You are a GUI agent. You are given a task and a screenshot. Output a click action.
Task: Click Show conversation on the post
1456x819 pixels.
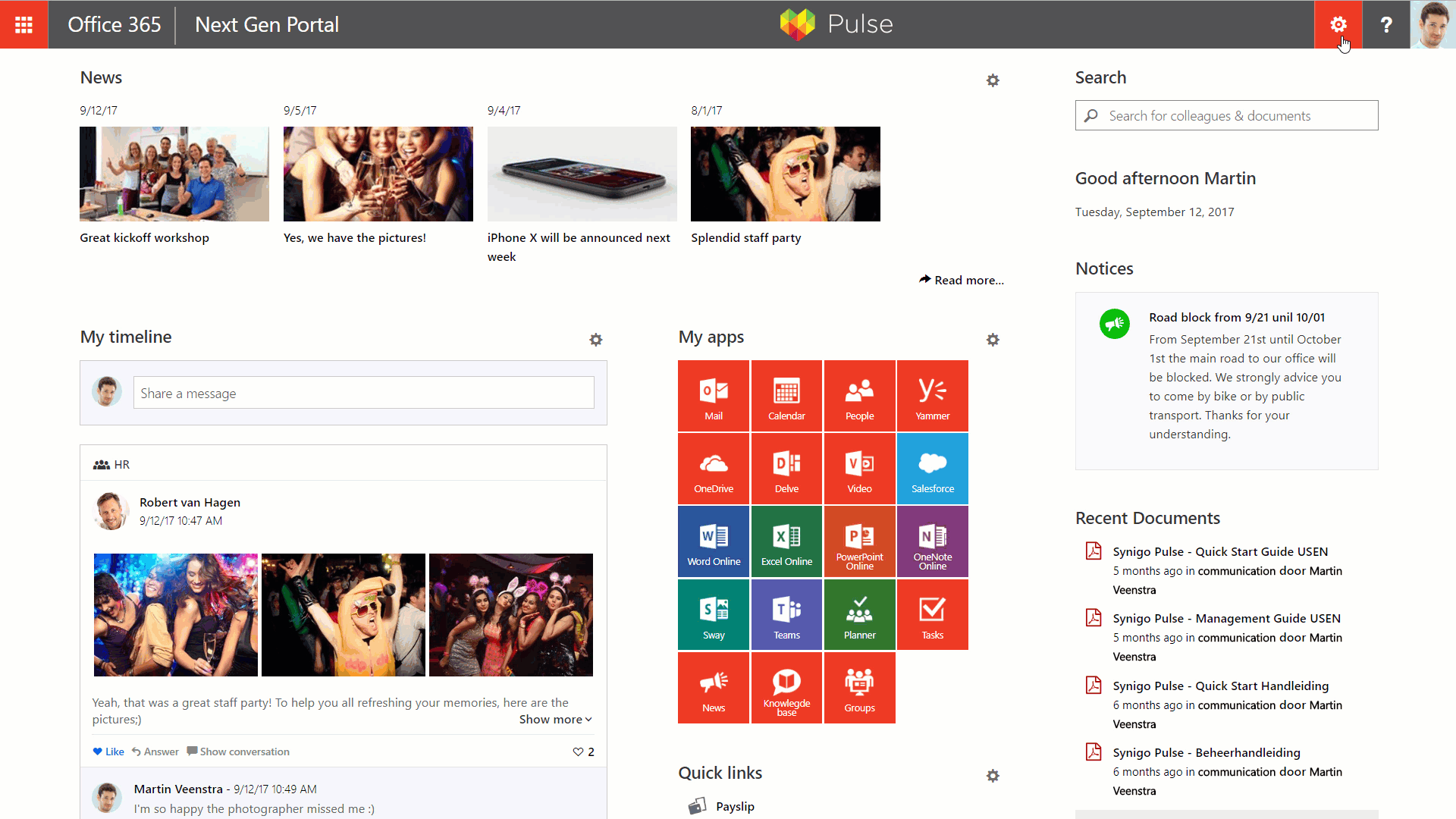(x=238, y=752)
